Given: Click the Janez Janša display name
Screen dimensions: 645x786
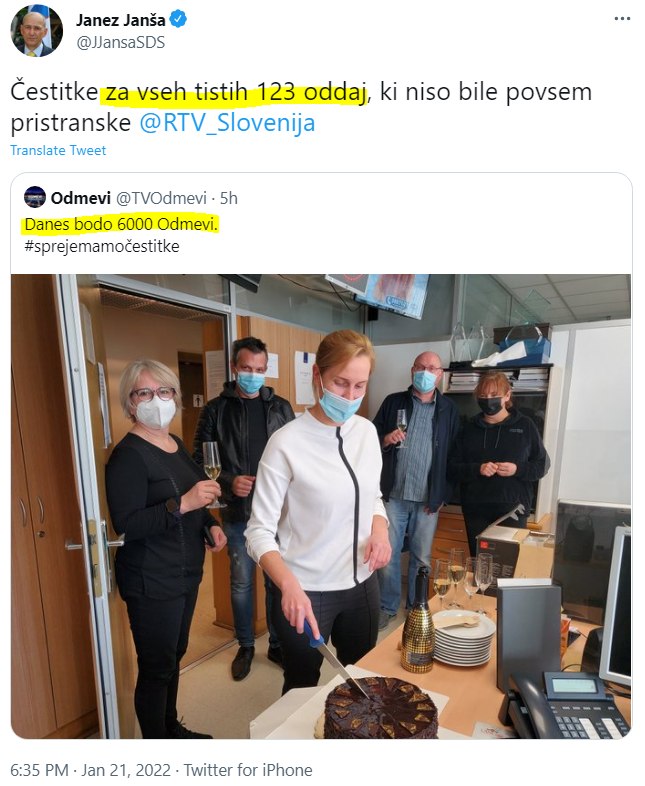Looking at the screenshot, I should click(121, 20).
